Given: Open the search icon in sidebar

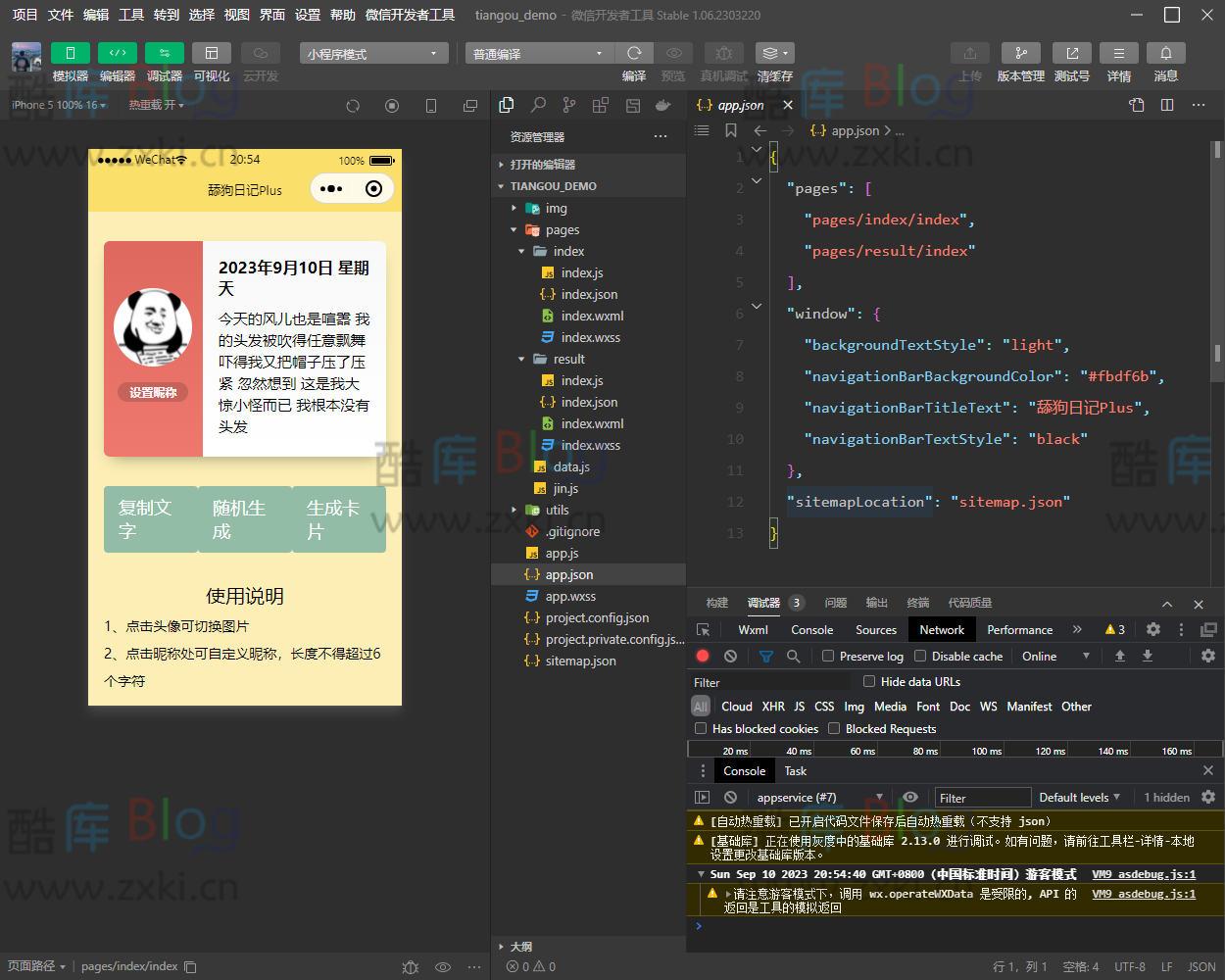Looking at the screenshot, I should [538, 105].
